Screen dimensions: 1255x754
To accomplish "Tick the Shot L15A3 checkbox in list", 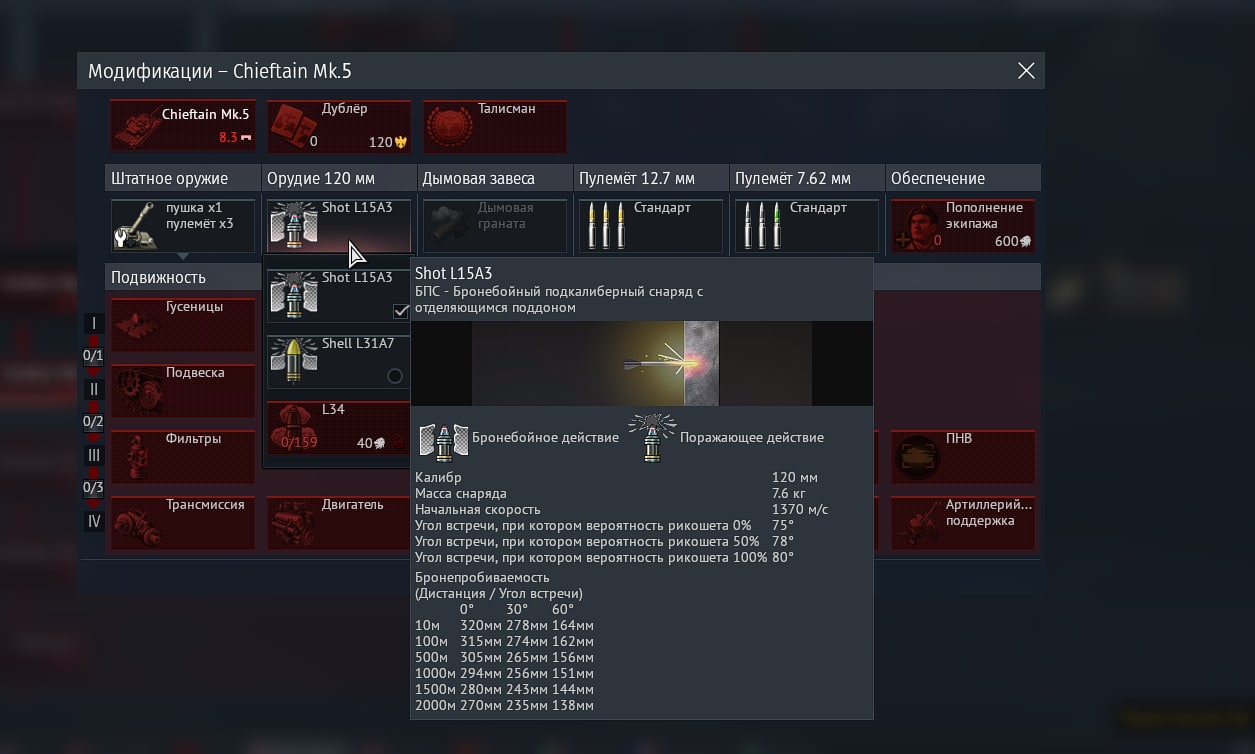I will [x=401, y=311].
